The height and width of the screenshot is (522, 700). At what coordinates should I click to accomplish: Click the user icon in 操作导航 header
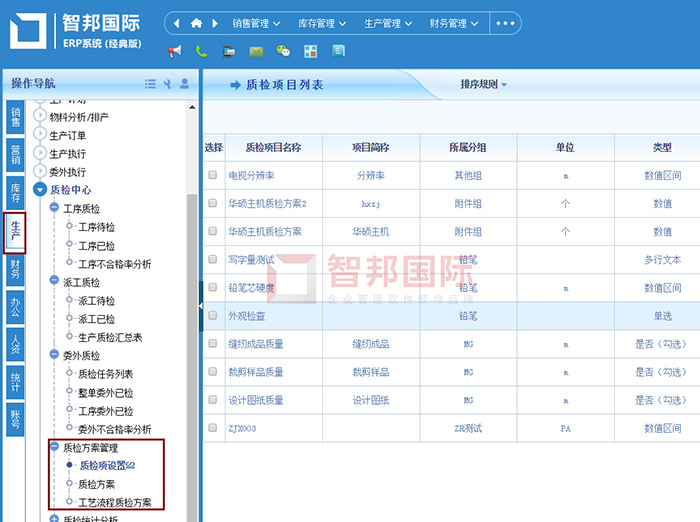[185, 84]
